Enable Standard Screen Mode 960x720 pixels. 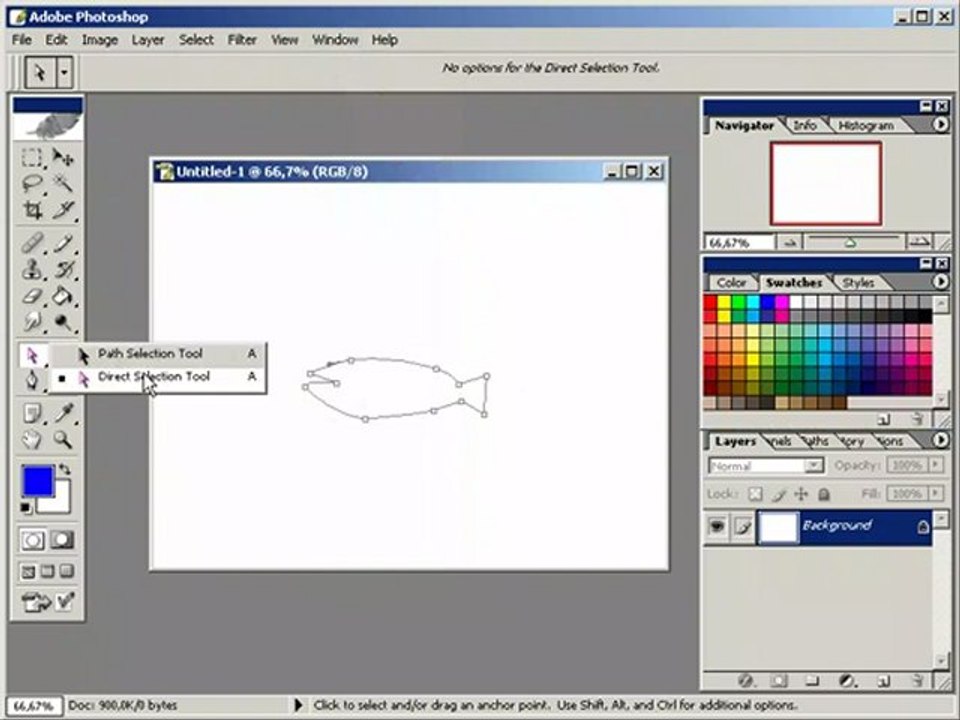pos(28,572)
